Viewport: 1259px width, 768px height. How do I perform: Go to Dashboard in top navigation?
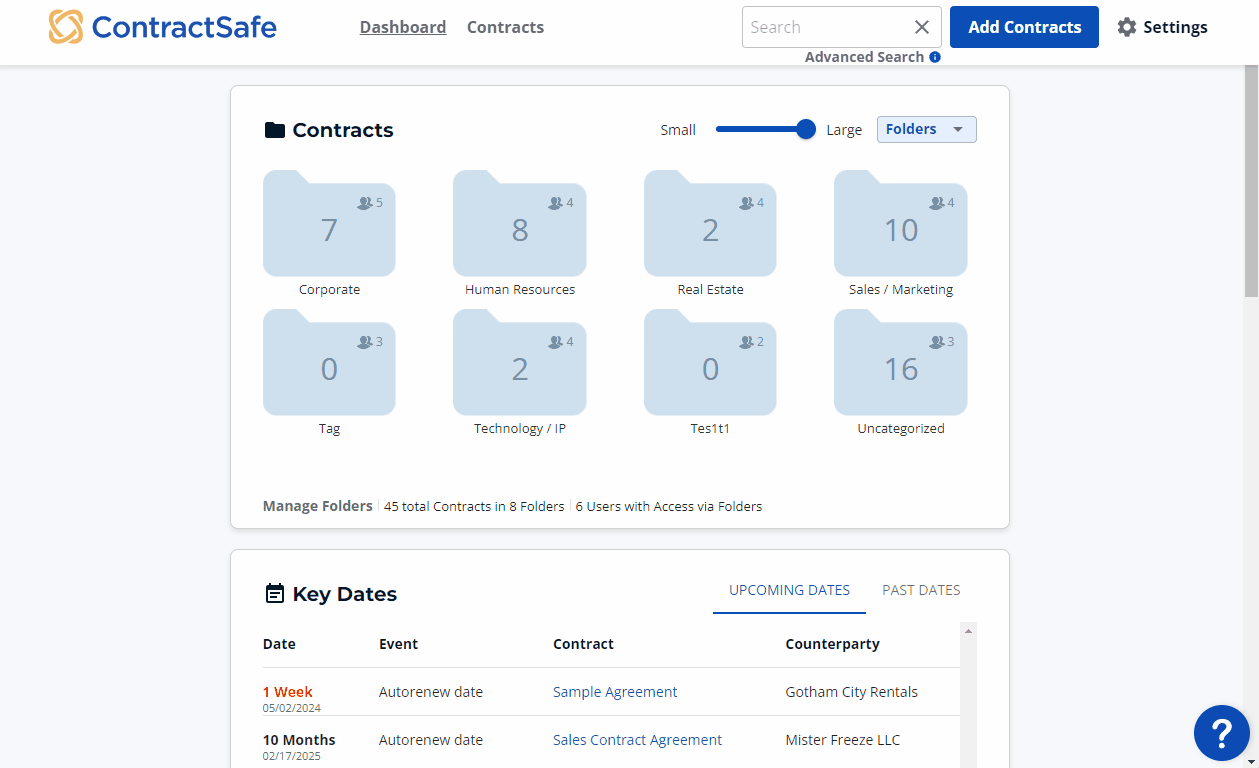[x=403, y=27]
